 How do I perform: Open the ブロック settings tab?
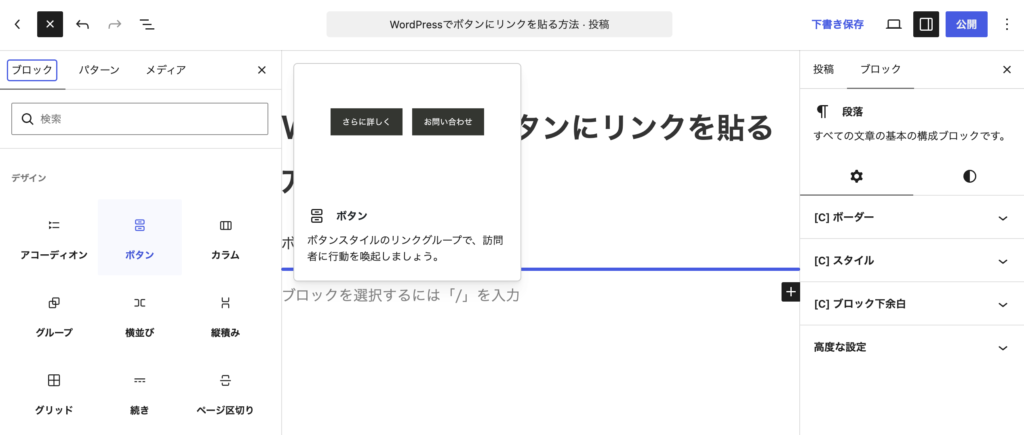pos(880,69)
